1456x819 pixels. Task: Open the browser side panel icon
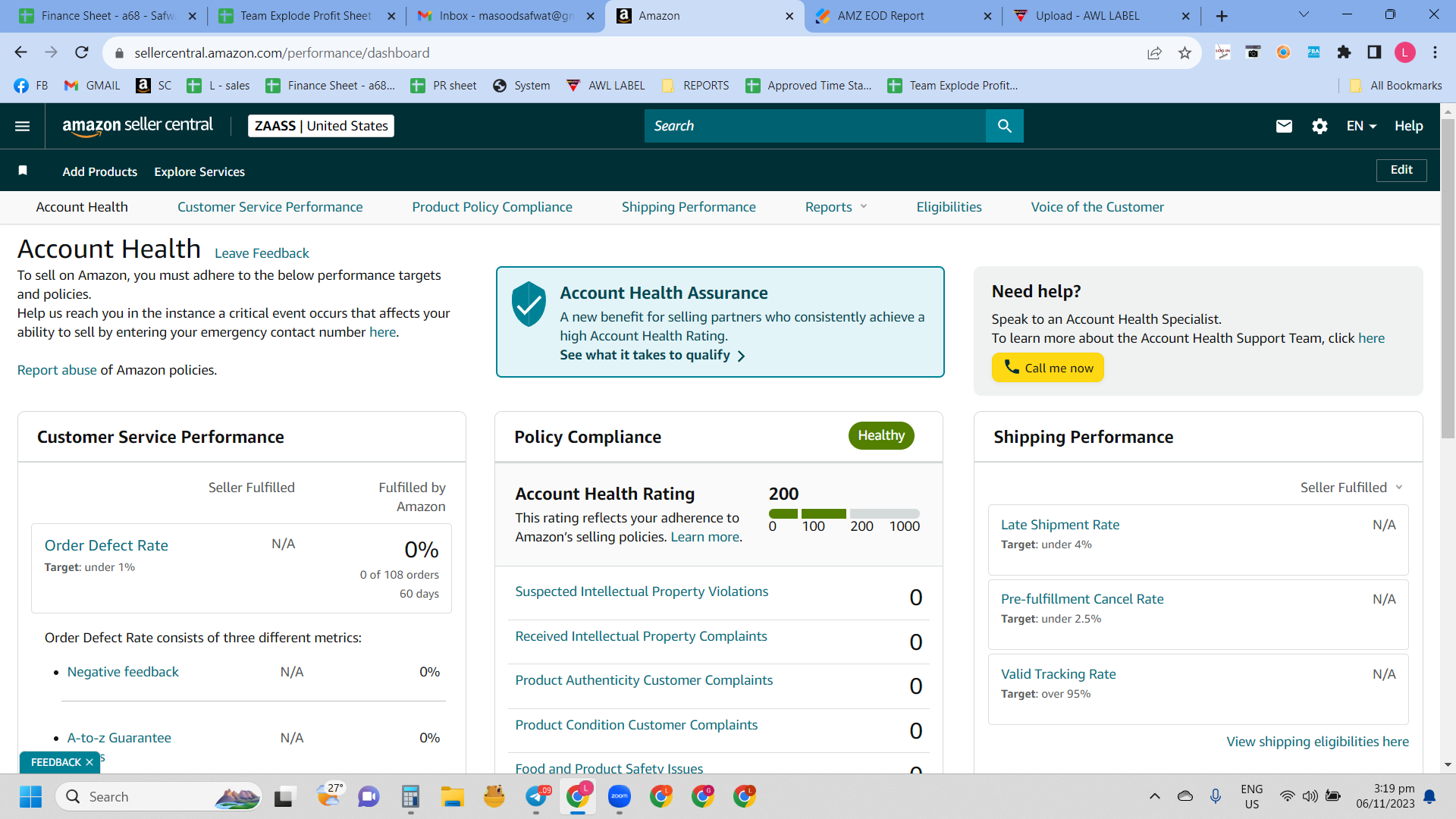click(x=1374, y=52)
